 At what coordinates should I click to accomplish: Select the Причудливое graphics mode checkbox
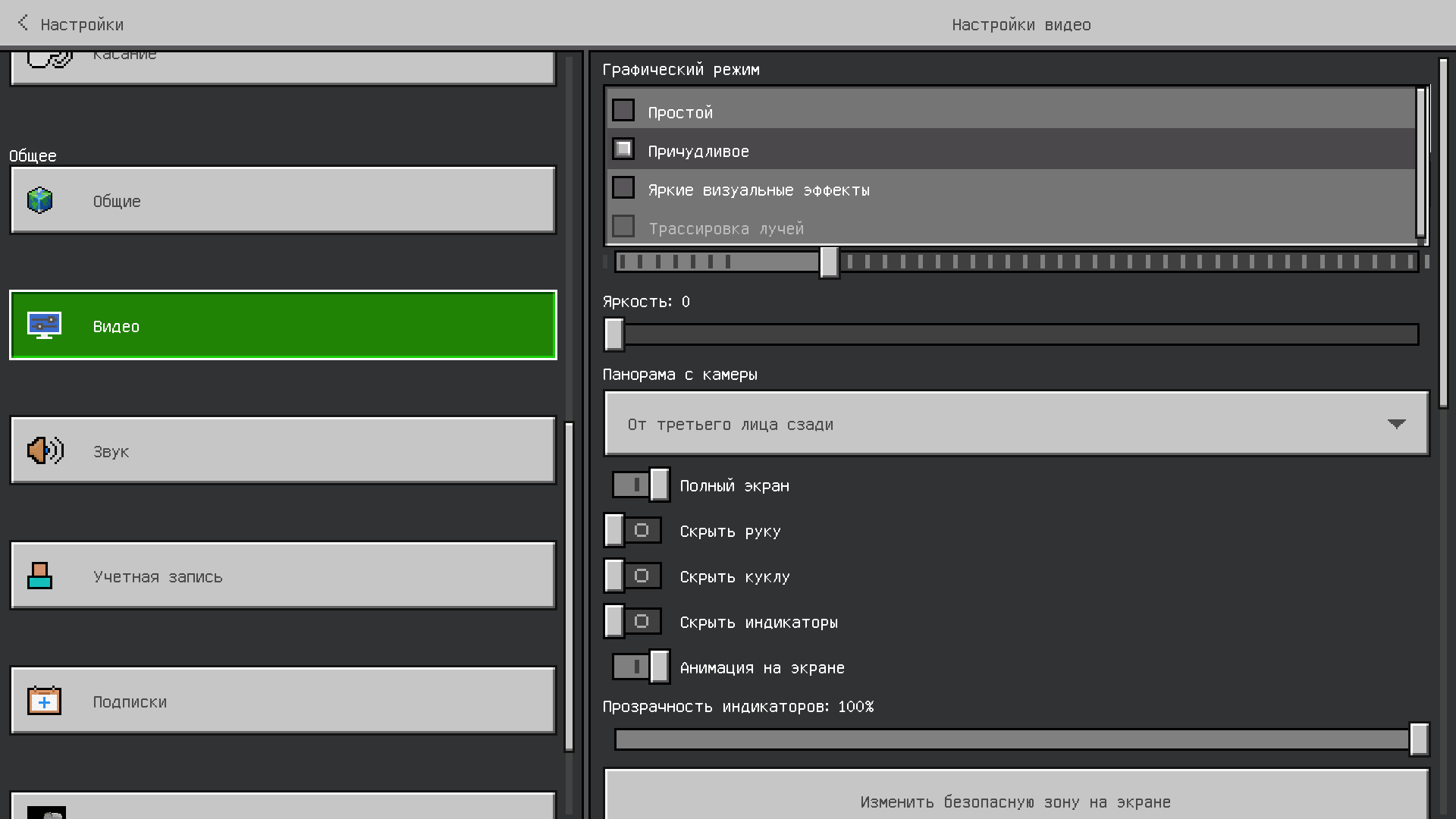click(x=623, y=149)
